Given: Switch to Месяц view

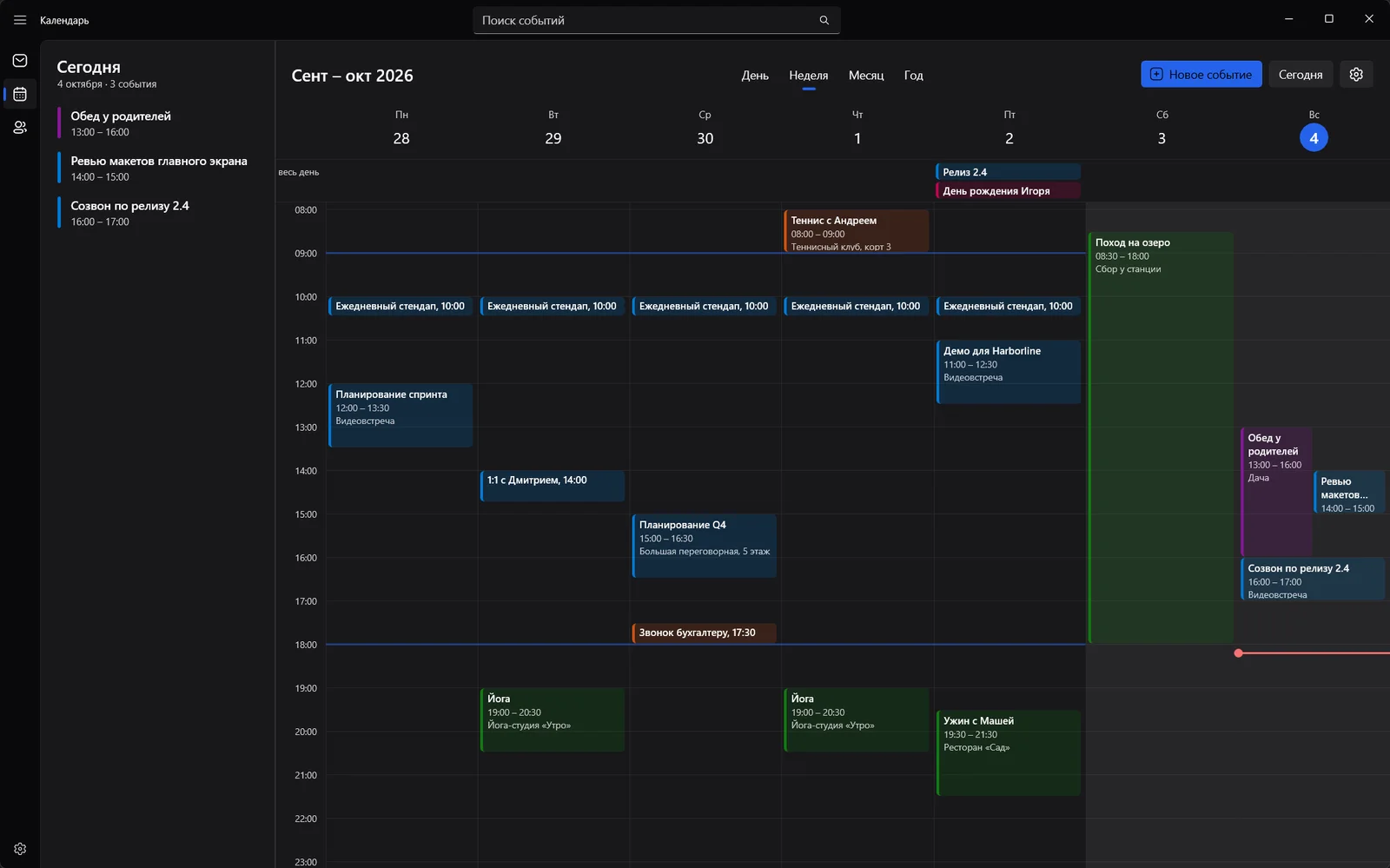Looking at the screenshot, I should pyautogui.click(x=866, y=76).
